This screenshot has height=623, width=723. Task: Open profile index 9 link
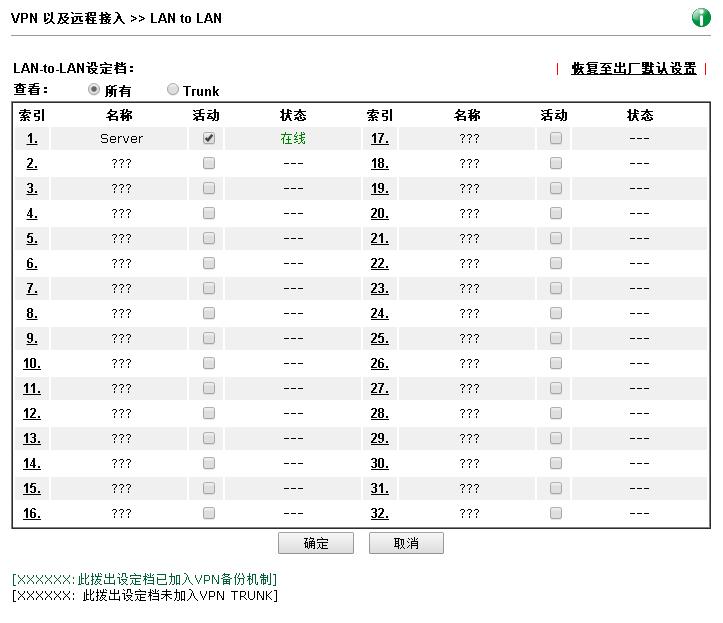pos(32,338)
